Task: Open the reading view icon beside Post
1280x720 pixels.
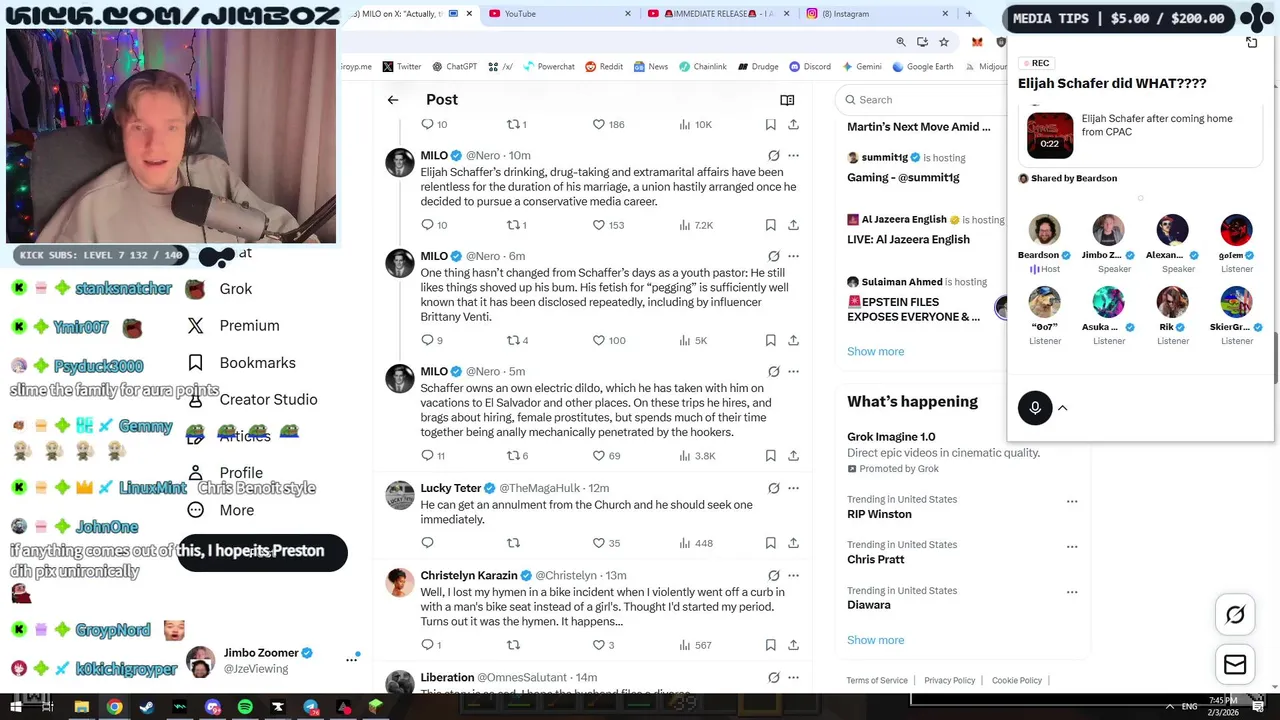Action: (787, 100)
